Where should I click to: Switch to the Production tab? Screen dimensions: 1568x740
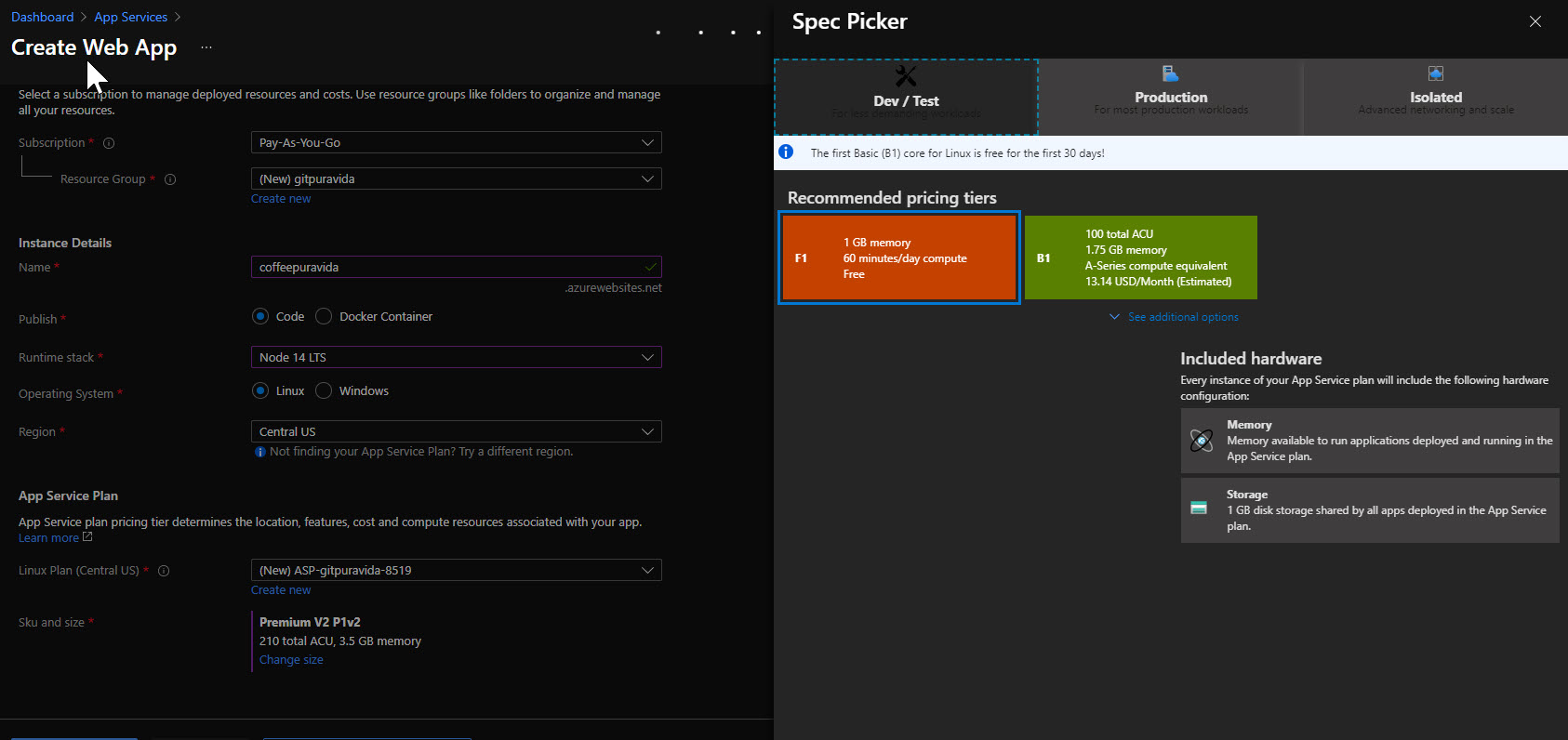[x=1170, y=99]
